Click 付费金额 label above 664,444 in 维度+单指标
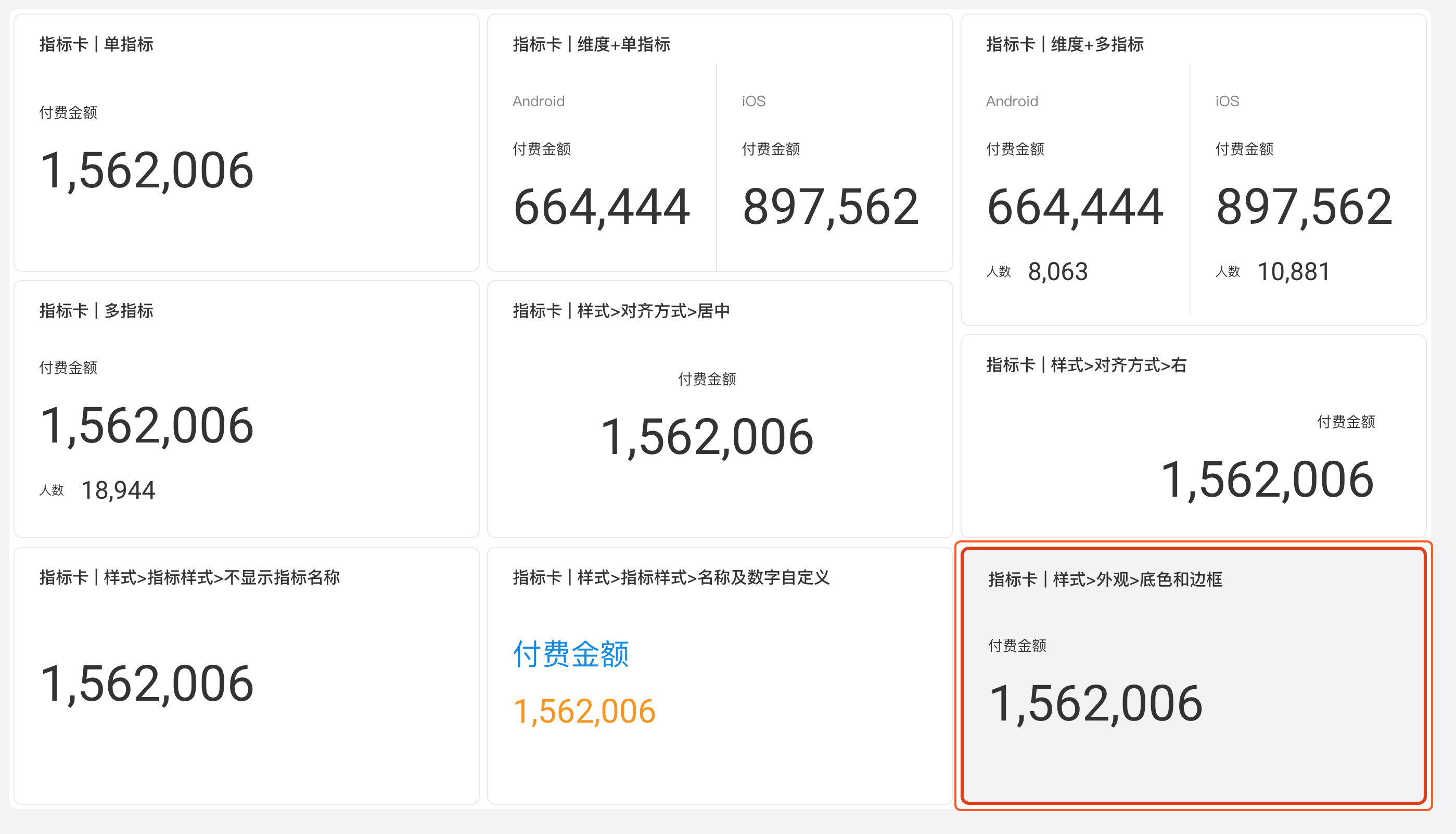Screen dimensions: 1456x834 [542, 149]
